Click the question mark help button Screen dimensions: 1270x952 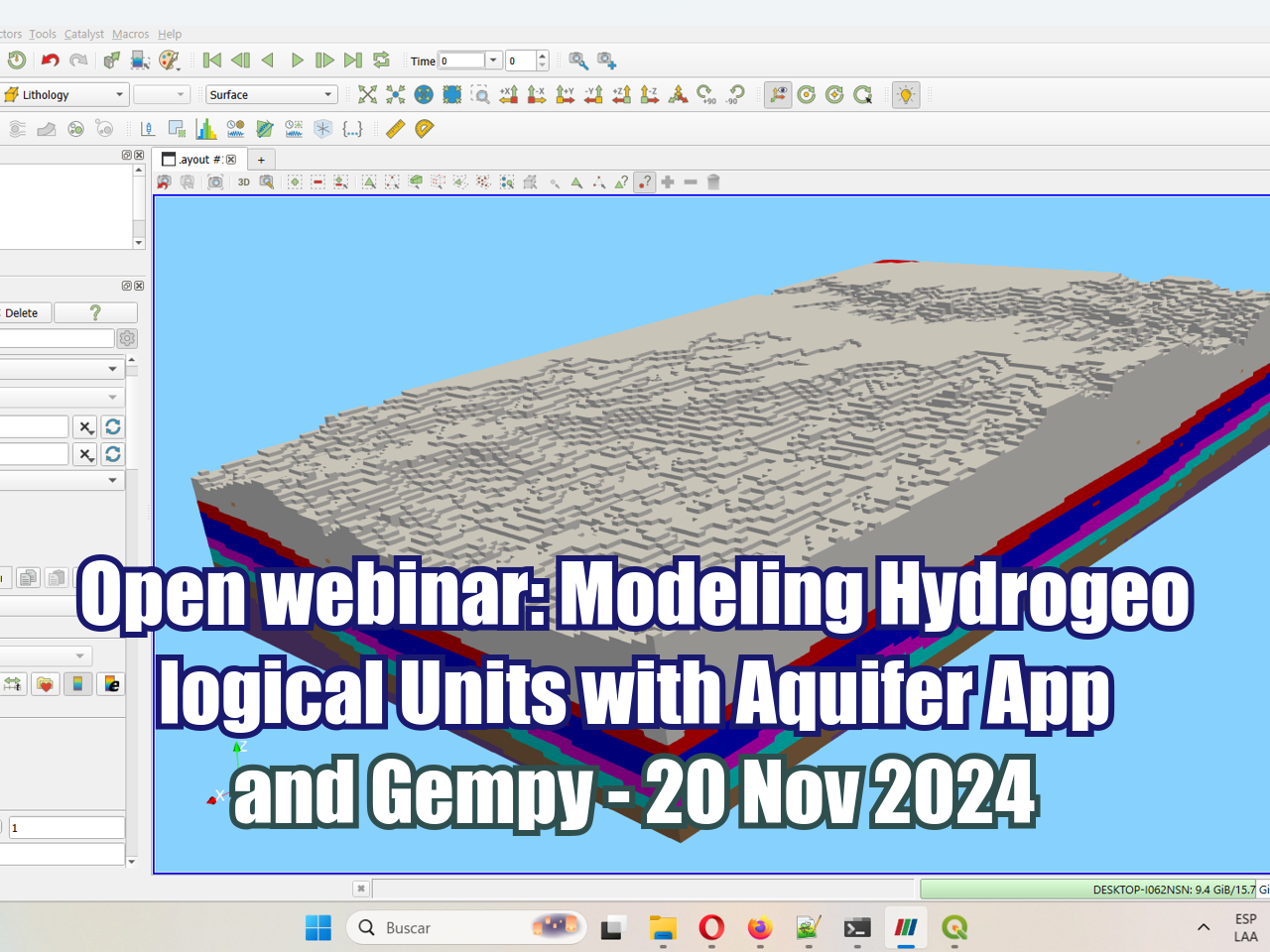[x=95, y=312]
